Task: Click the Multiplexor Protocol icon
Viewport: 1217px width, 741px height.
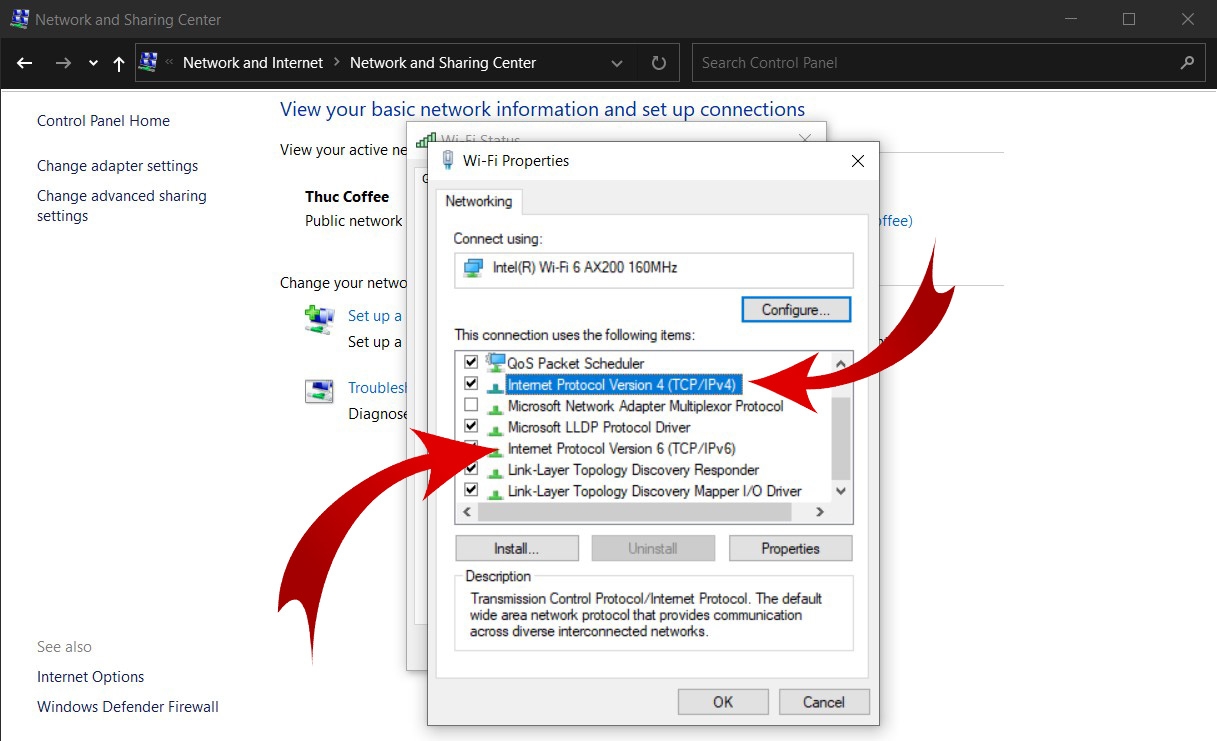Action: [x=494, y=407]
